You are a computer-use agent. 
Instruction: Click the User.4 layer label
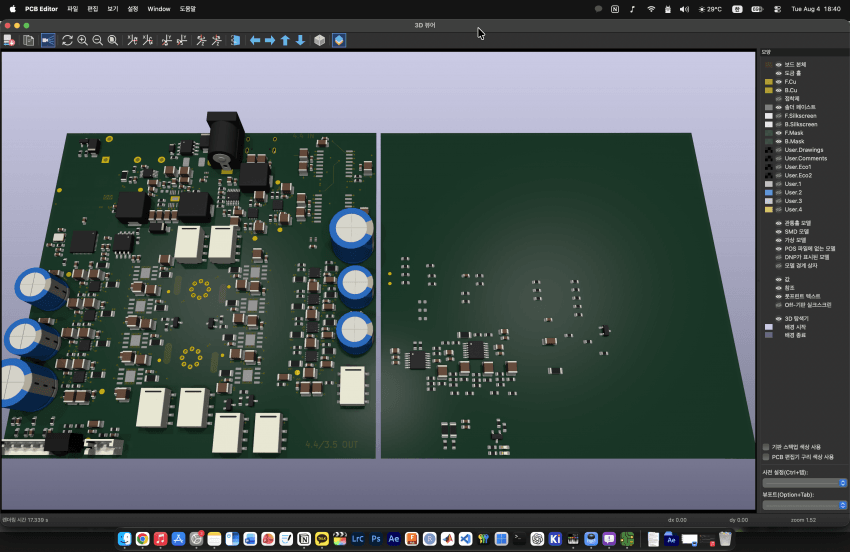(793, 209)
